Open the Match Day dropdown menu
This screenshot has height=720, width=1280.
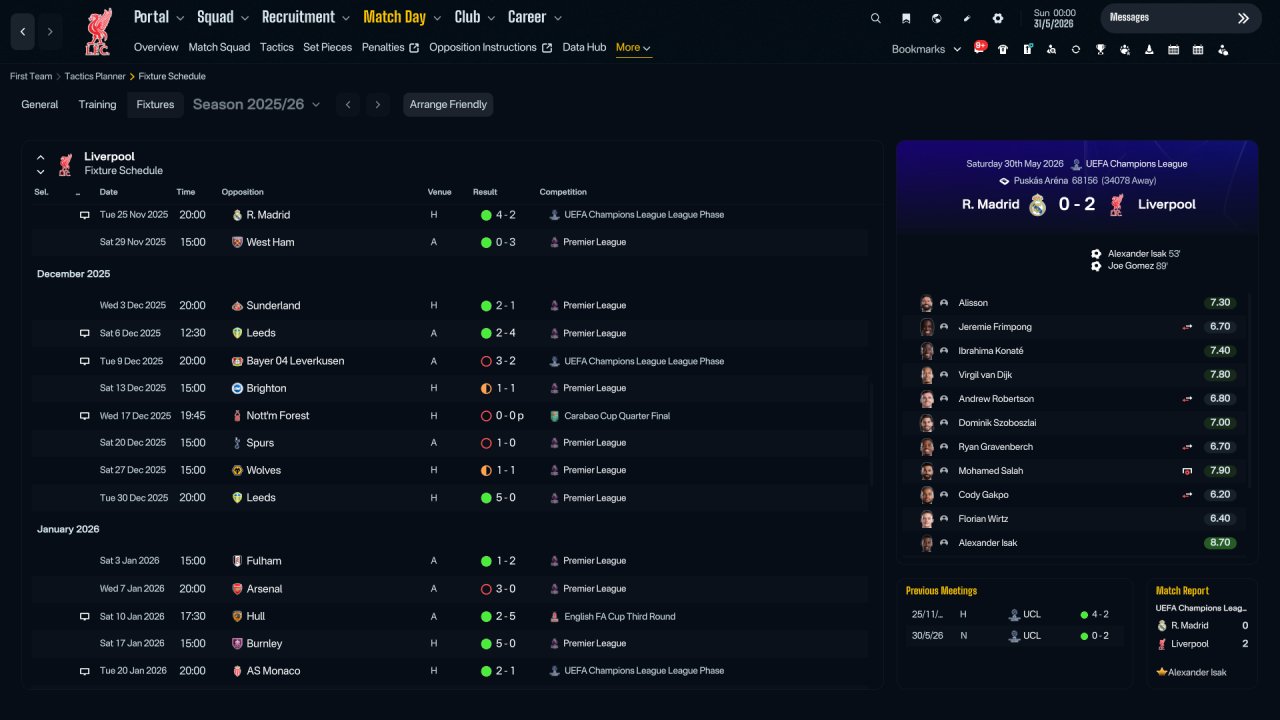click(402, 17)
